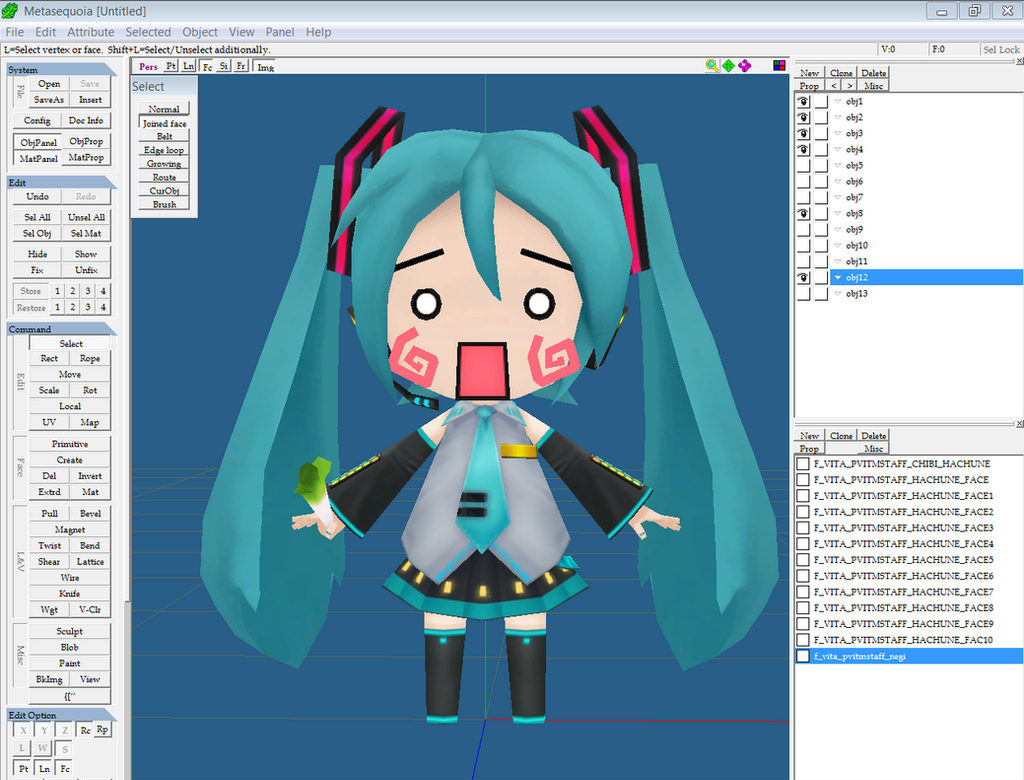Toggle X axis edit option

[24, 730]
